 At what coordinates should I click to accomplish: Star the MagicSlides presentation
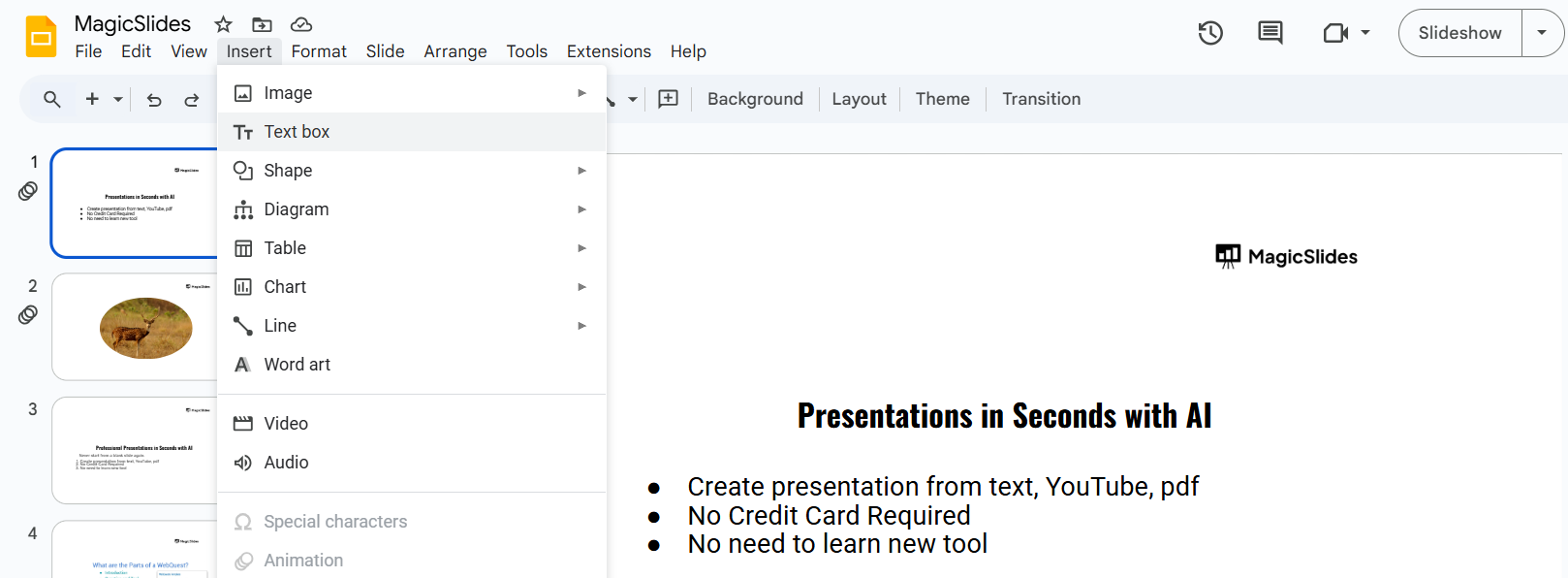click(223, 24)
